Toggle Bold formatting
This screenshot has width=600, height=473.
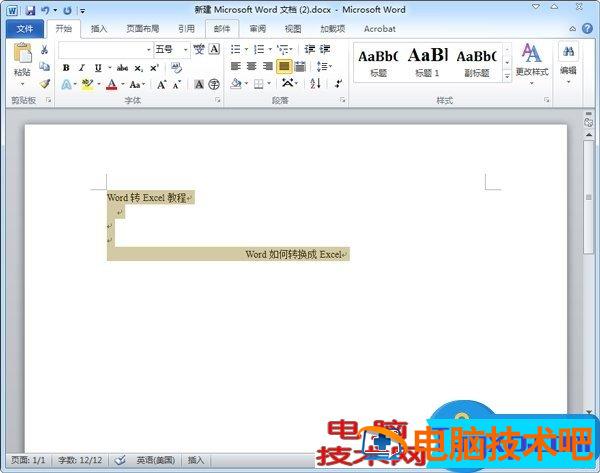66,68
